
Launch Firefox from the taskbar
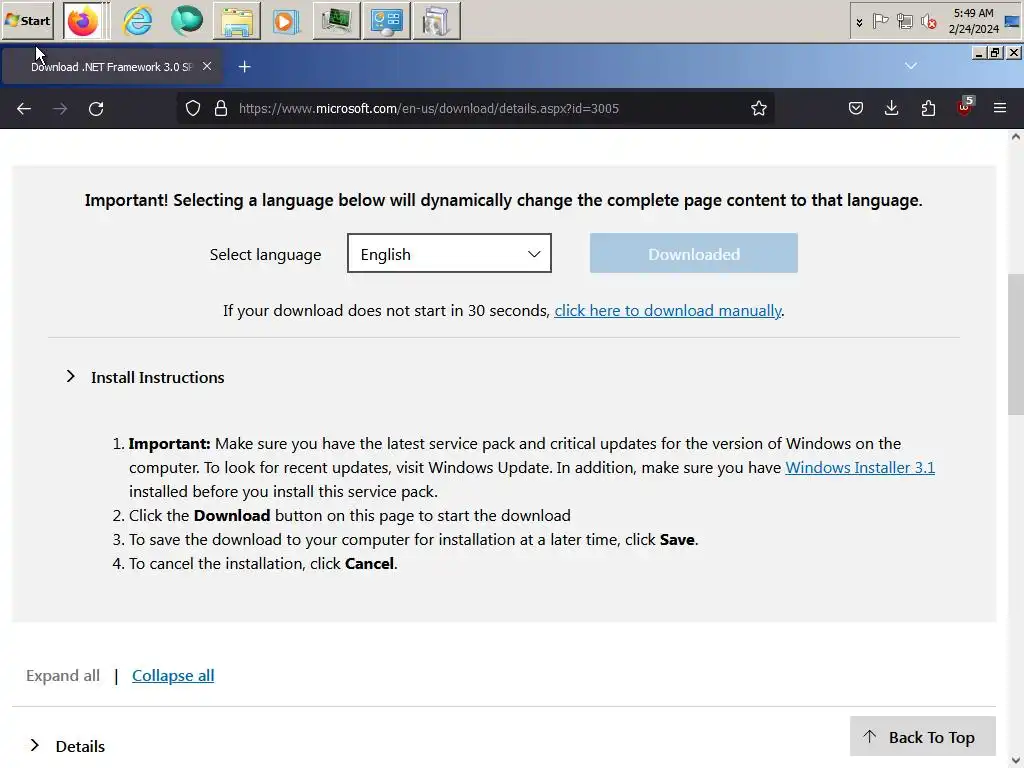click(x=83, y=21)
